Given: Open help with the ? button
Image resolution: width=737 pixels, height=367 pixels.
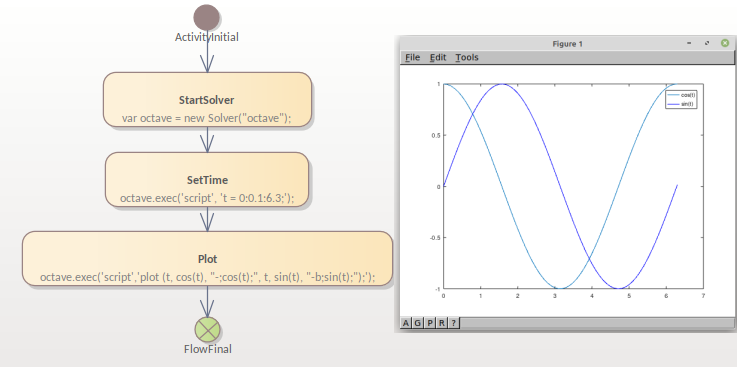Looking at the screenshot, I should (454, 323).
